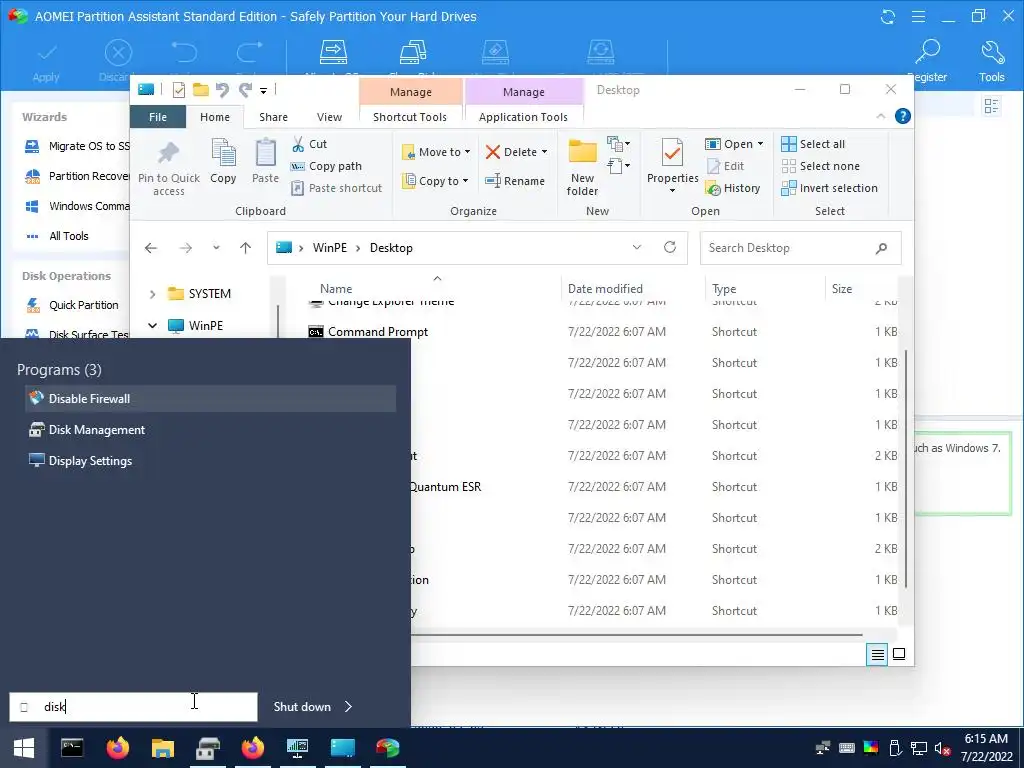Click the search magnifier in Search Desktop
This screenshot has width=1024, height=768.
click(881, 248)
